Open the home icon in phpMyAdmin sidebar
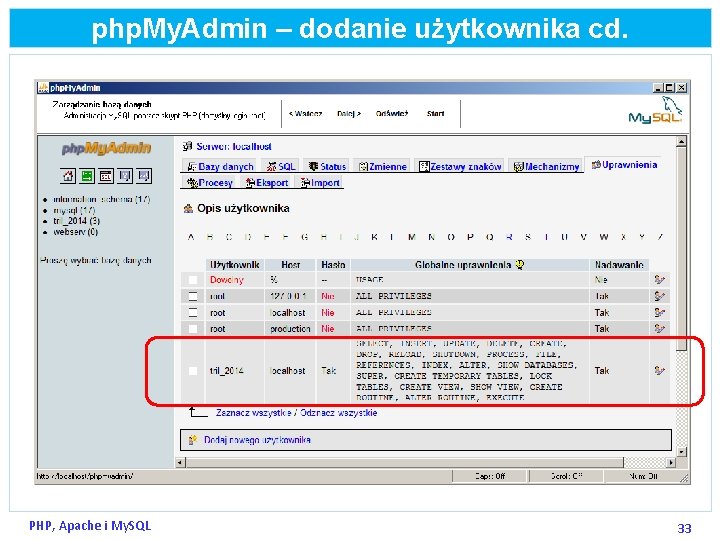 (x=68, y=175)
